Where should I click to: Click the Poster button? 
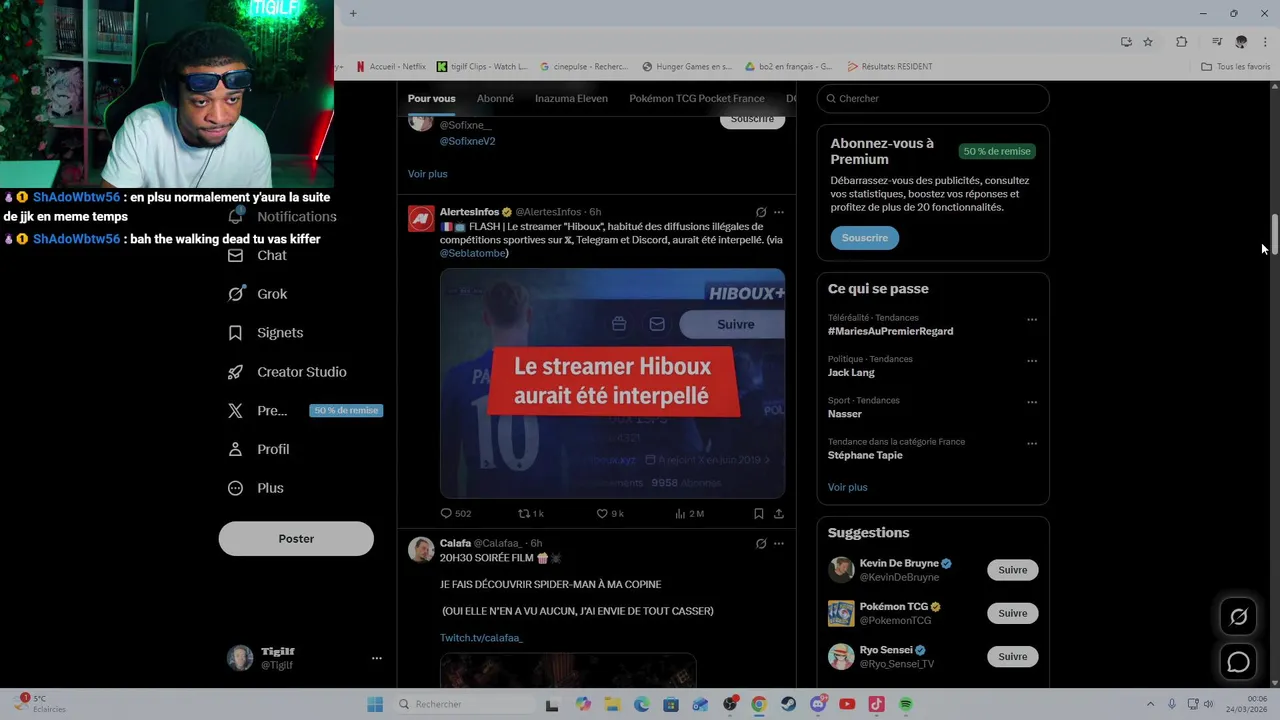[296, 539]
